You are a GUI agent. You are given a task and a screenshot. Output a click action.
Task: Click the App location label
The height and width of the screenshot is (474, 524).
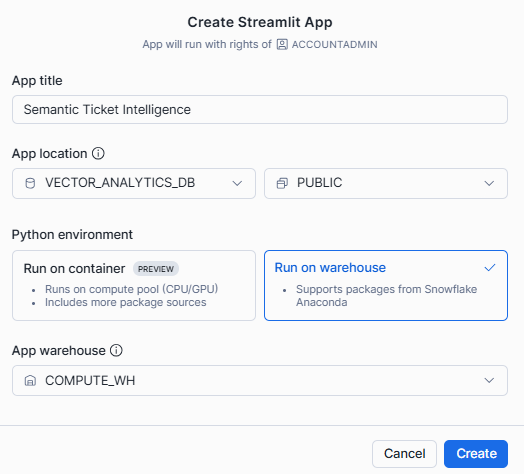pos(50,154)
